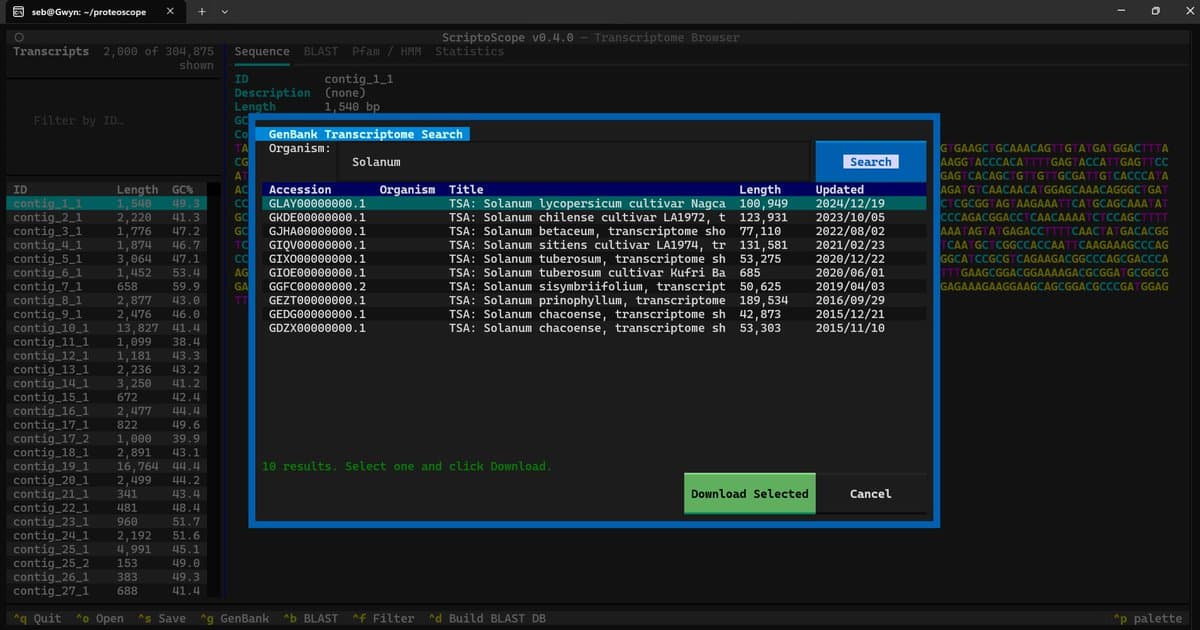1200x630 pixels.
Task: Trigger BLAST using the ^b status item
Action: [311, 618]
